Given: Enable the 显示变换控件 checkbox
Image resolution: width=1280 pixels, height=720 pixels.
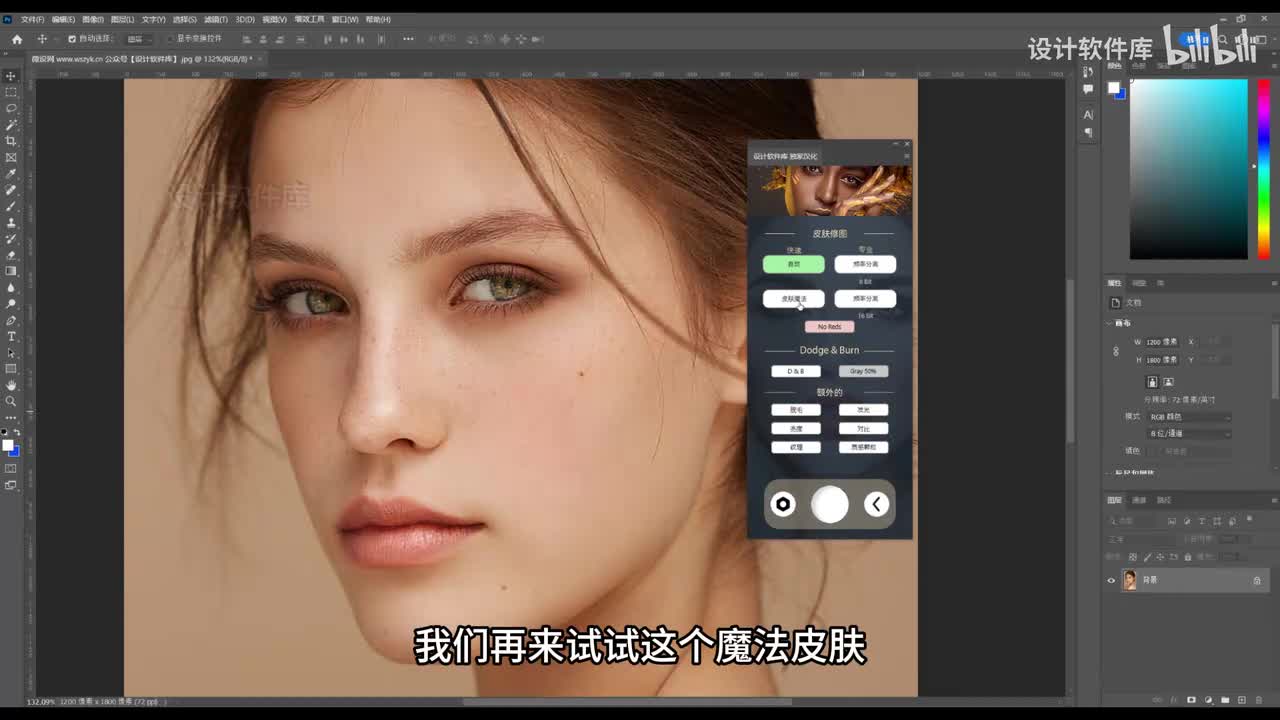Looking at the screenshot, I should pyautogui.click(x=170, y=39).
